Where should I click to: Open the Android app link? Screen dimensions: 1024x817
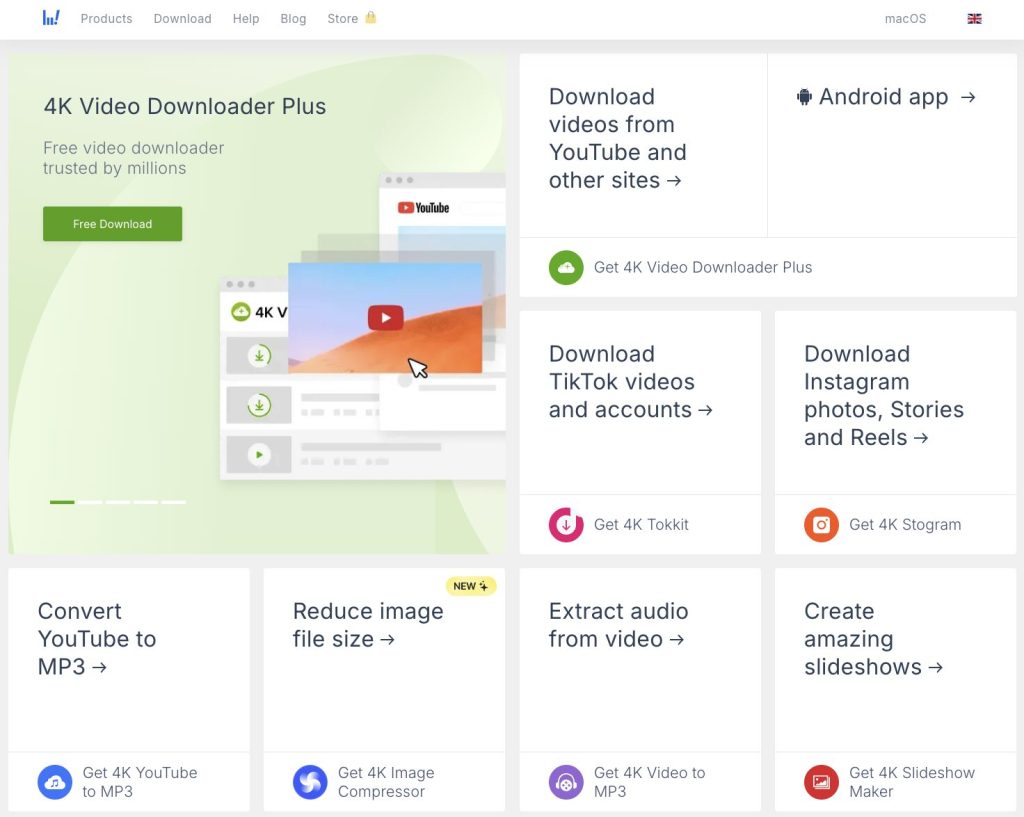pyautogui.click(x=885, y=97)
